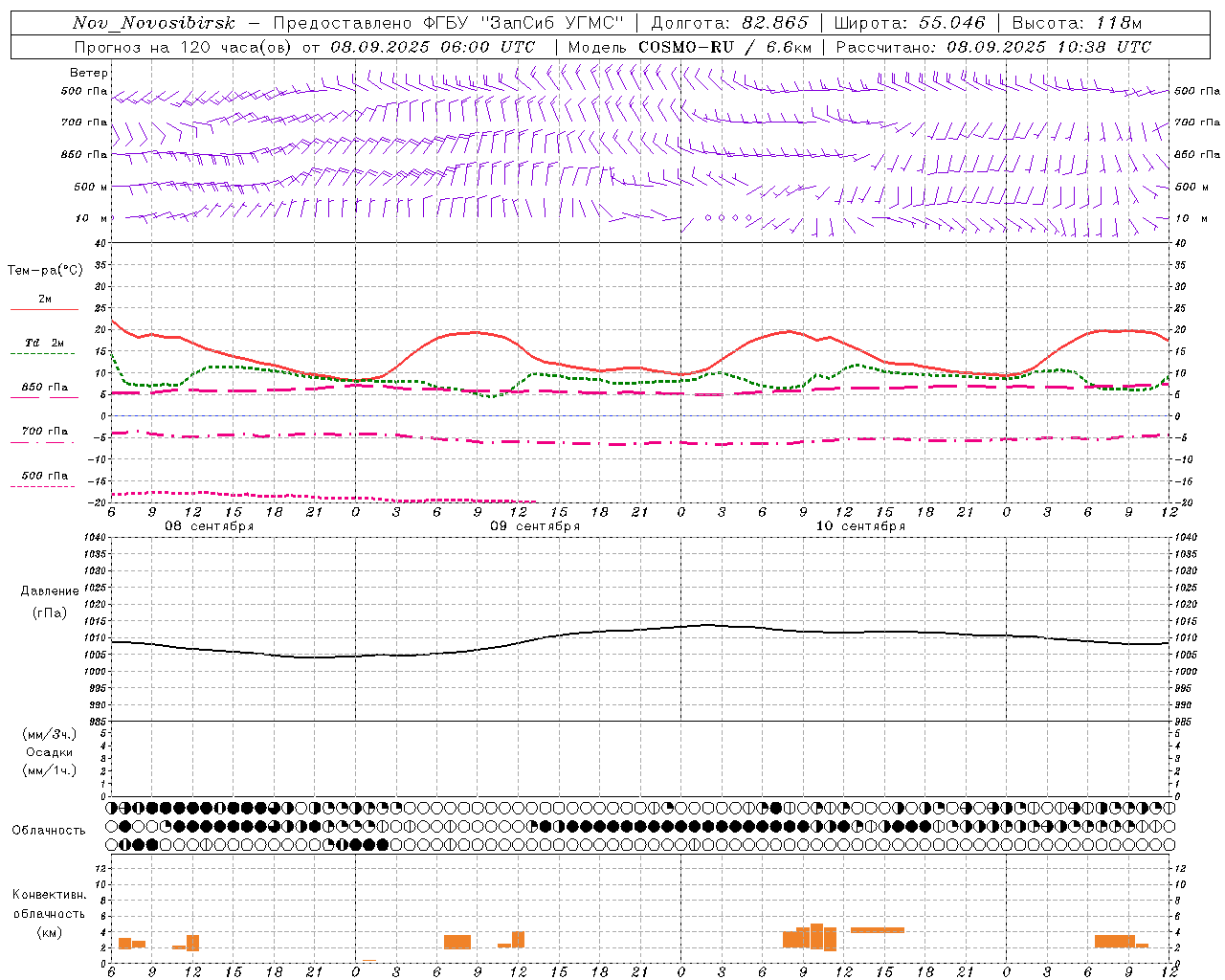Select the 700 гПа temperature legend entry
This screenshot has width=1225, height=980.
coord(45,431)
